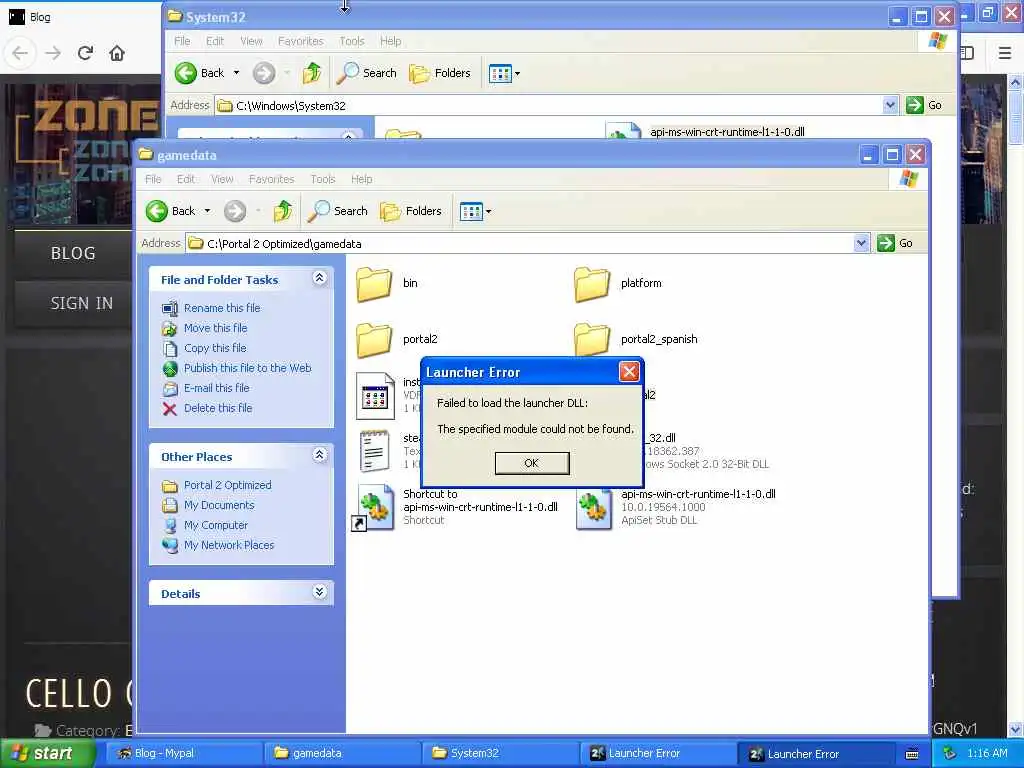Open Portal 2 Optimized in Other Places

(227, 485)
